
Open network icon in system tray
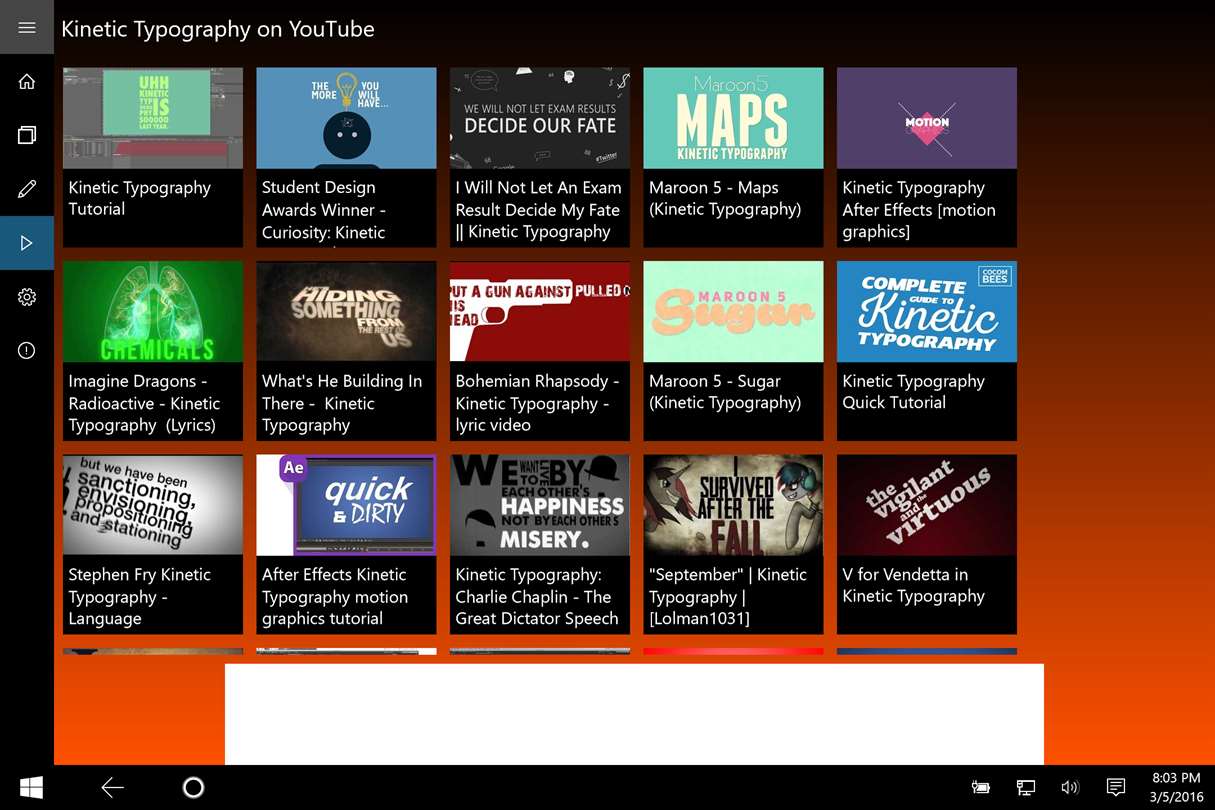click(1026, 788)
